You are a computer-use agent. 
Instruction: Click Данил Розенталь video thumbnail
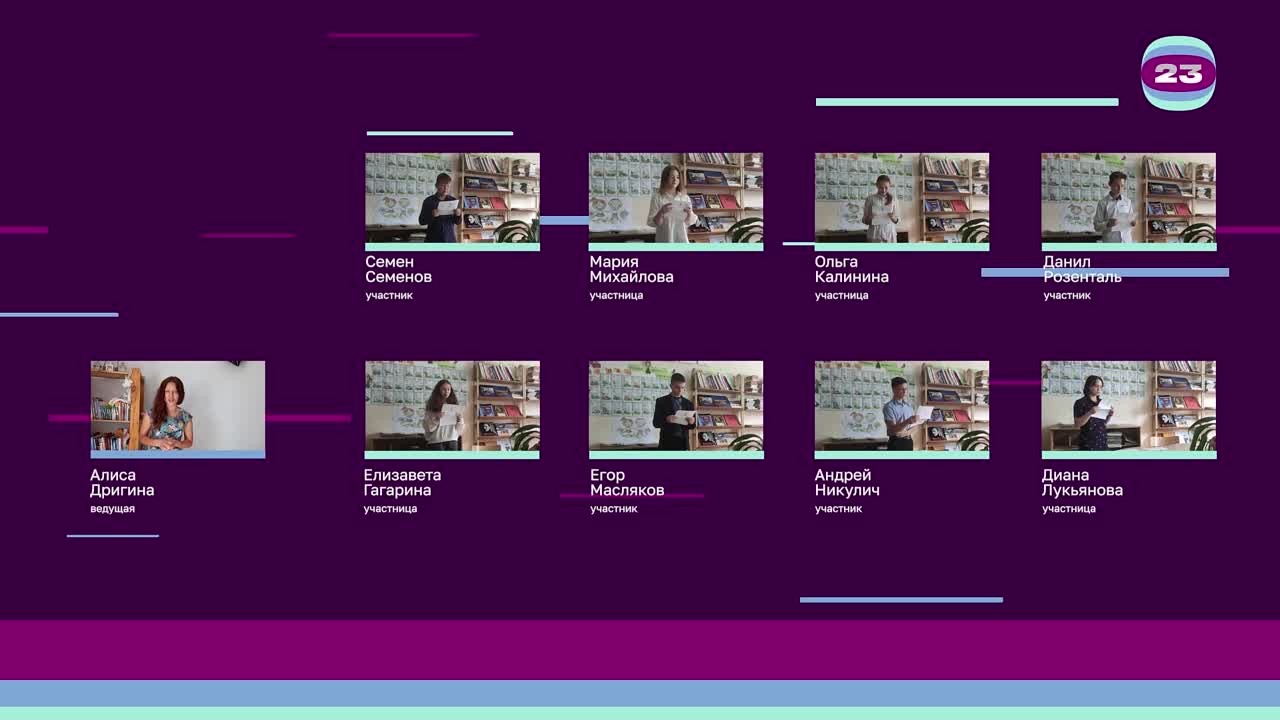(1128, 198)
